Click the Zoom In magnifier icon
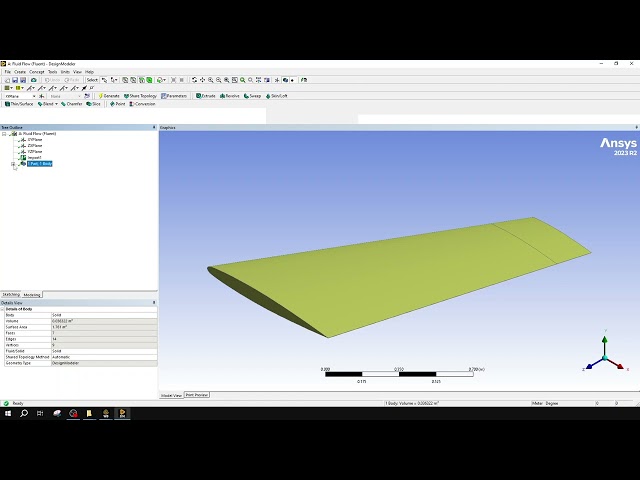The width and height of the screenshot is (640, 480). (211, 80)
